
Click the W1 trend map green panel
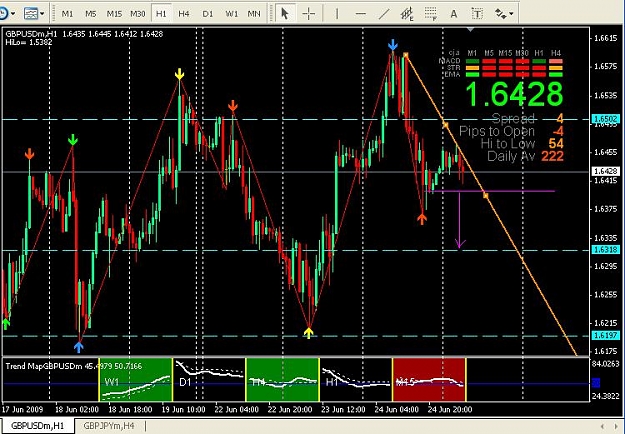(x=136, y=379)
